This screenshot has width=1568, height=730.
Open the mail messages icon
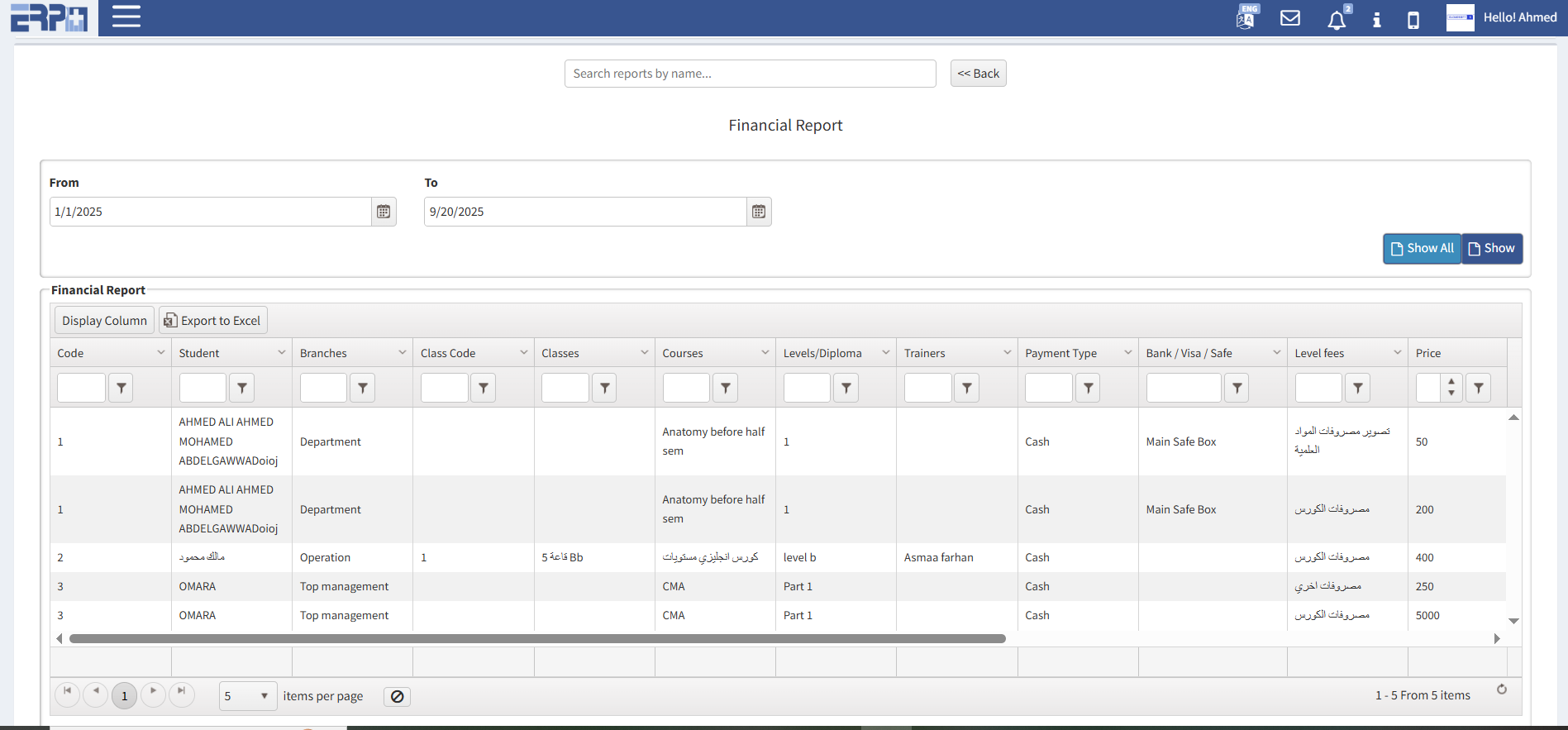tap(1289, 18)
